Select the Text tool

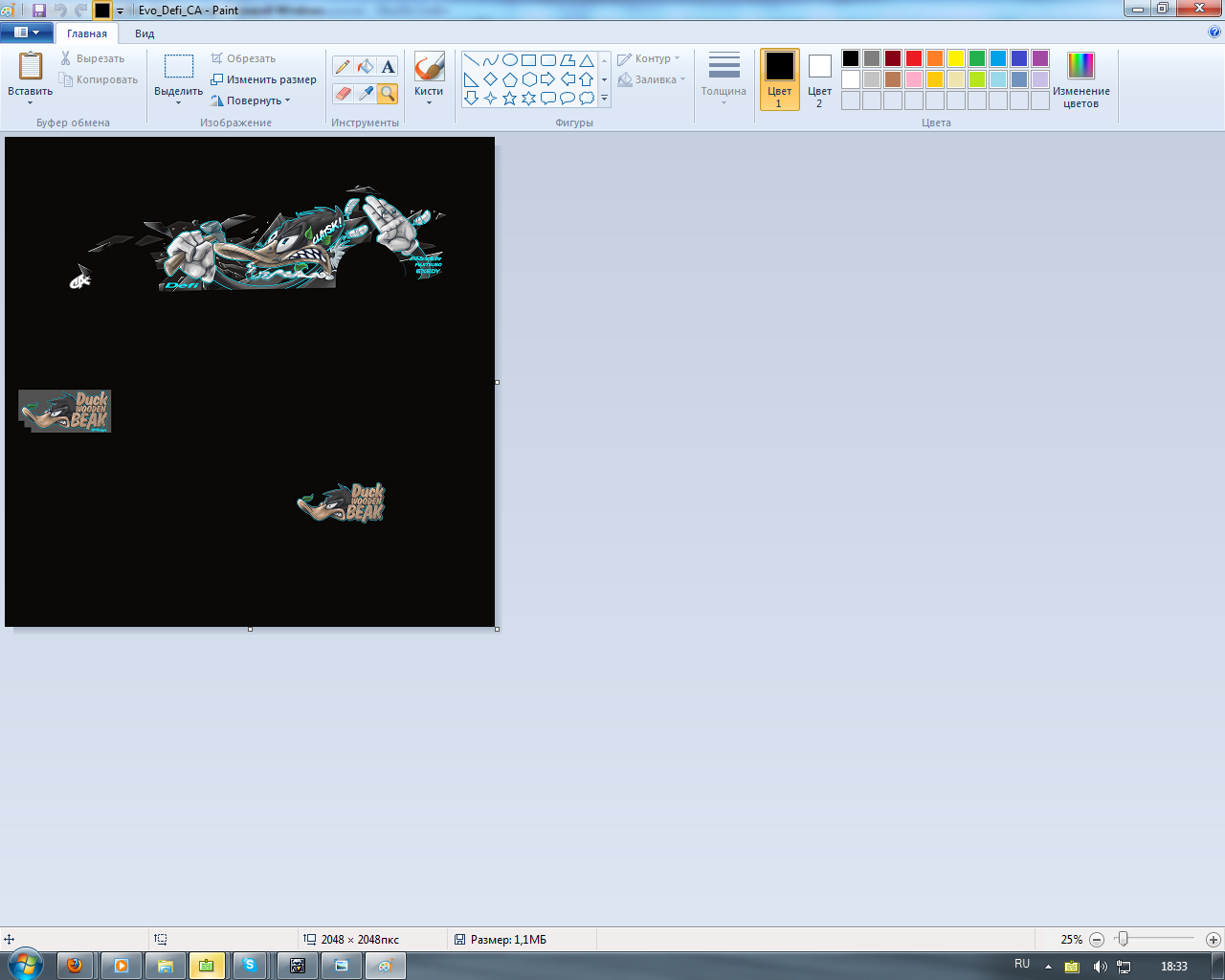[x=388, y=66]
